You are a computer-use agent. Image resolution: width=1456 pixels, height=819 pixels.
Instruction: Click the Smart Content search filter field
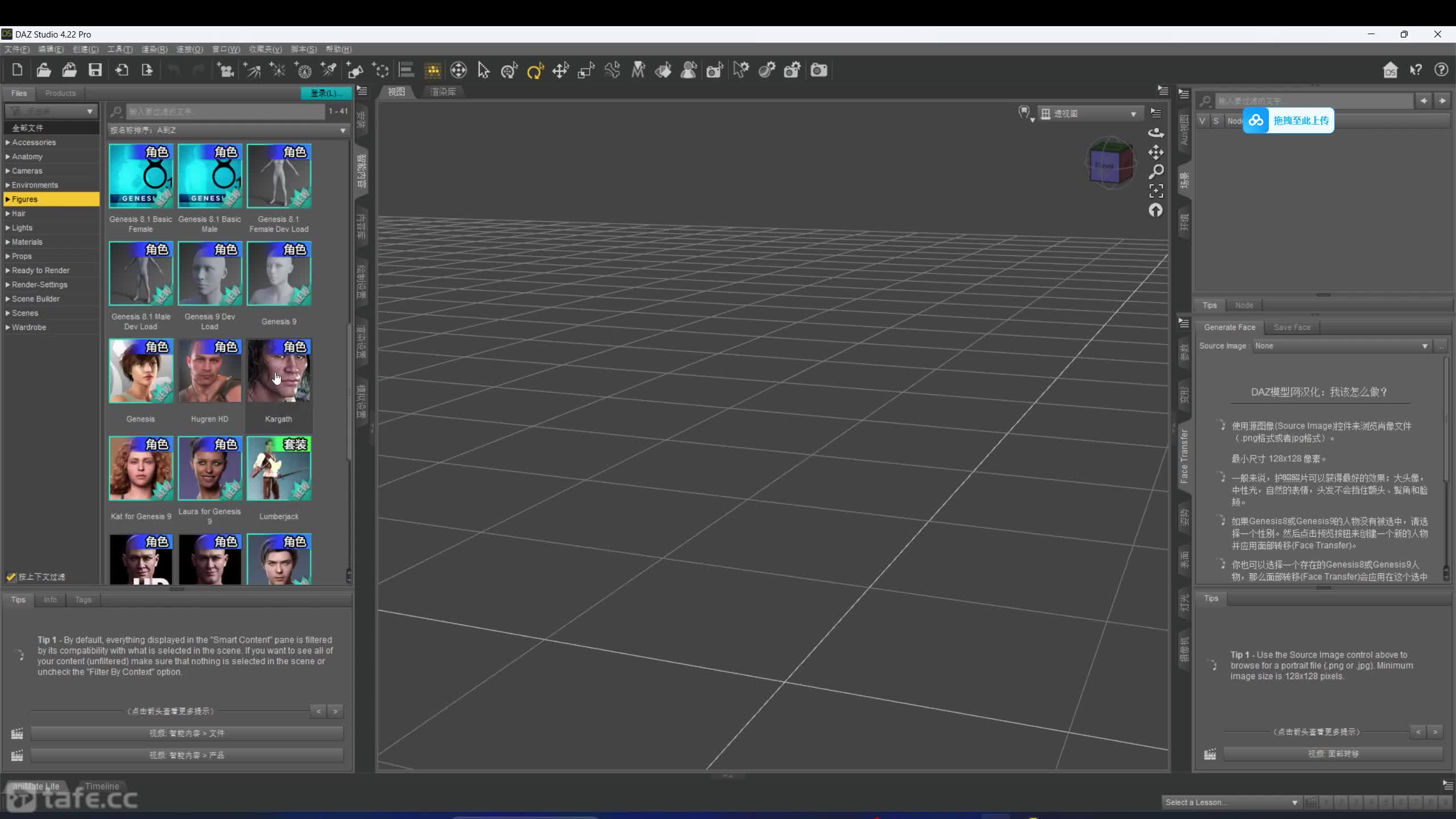click(x=225, y=111)
